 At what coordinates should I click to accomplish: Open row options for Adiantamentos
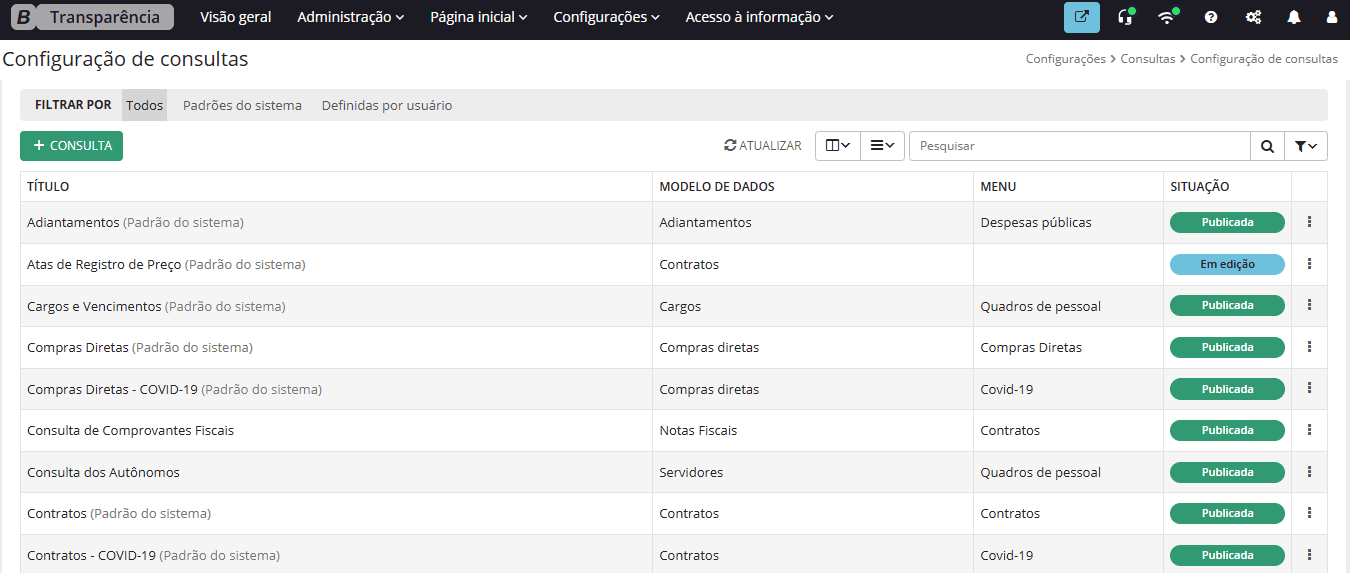point(1309,222)
